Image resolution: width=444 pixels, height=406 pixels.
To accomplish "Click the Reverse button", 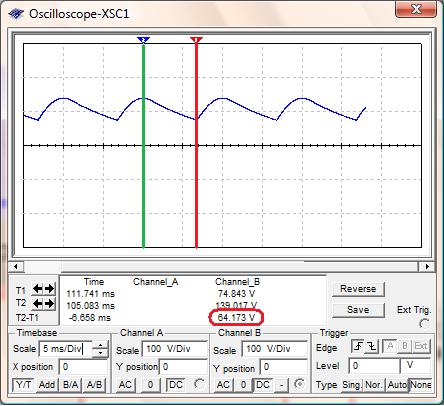I will point(358,289).
